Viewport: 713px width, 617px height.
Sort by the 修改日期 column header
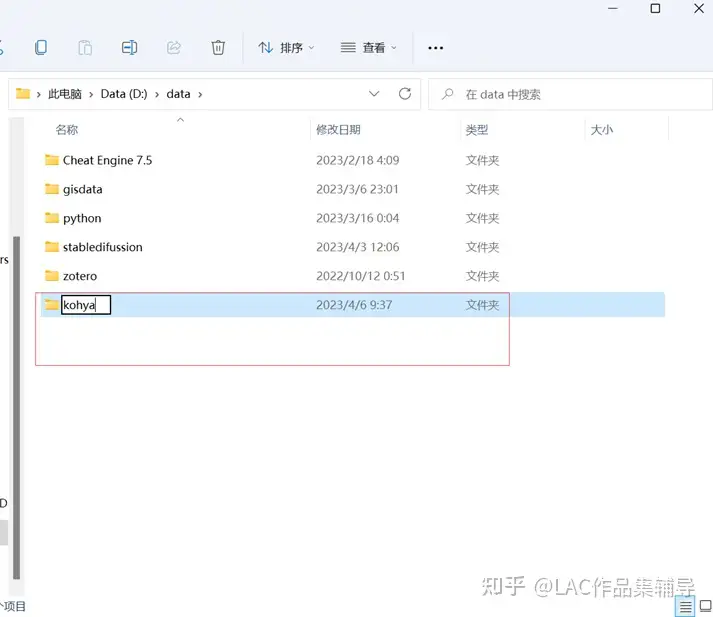(338, 130)
